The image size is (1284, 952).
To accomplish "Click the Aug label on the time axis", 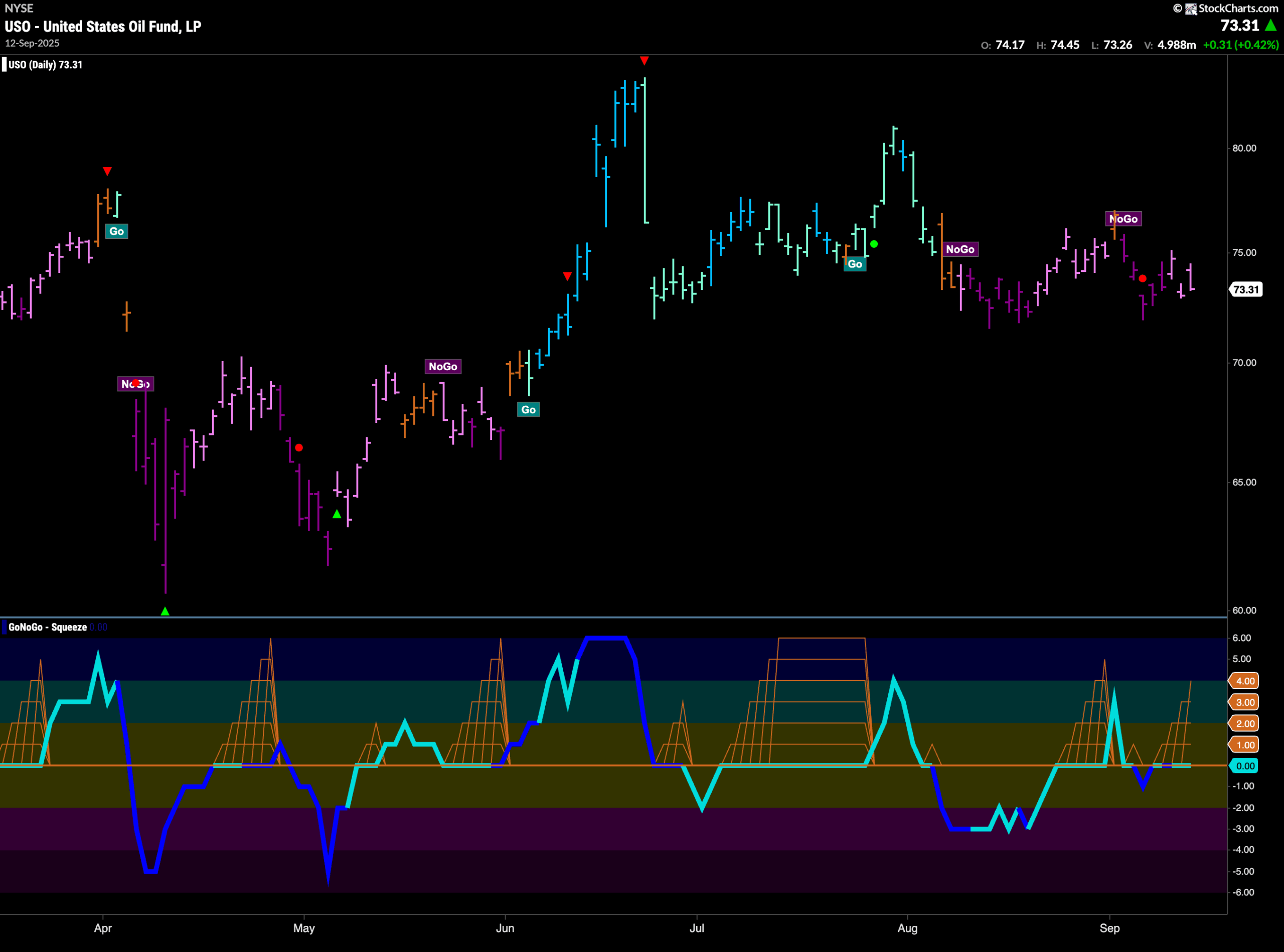I will pos(908,928).
